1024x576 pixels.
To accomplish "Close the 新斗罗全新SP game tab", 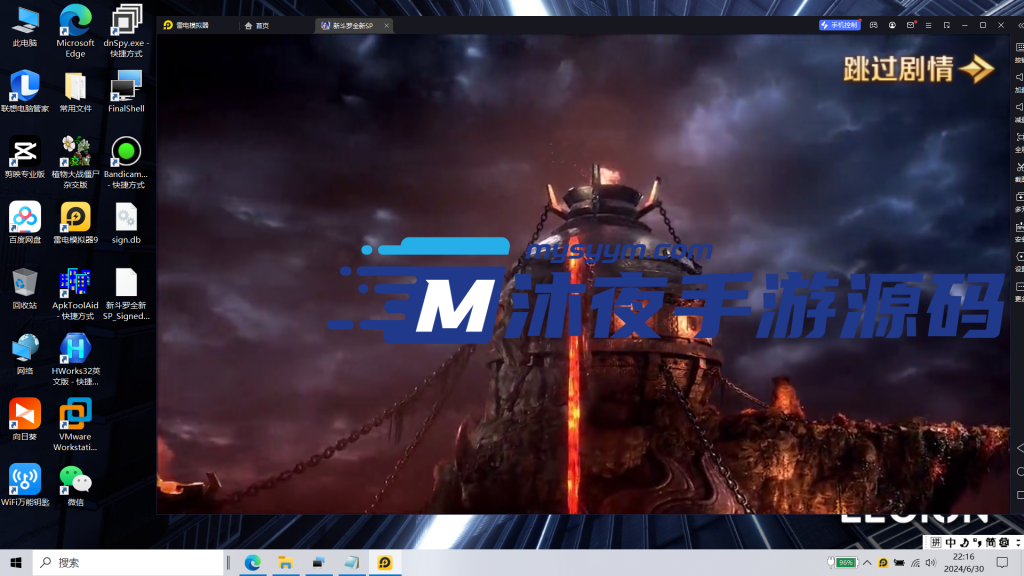I will [x=387, y=25].
